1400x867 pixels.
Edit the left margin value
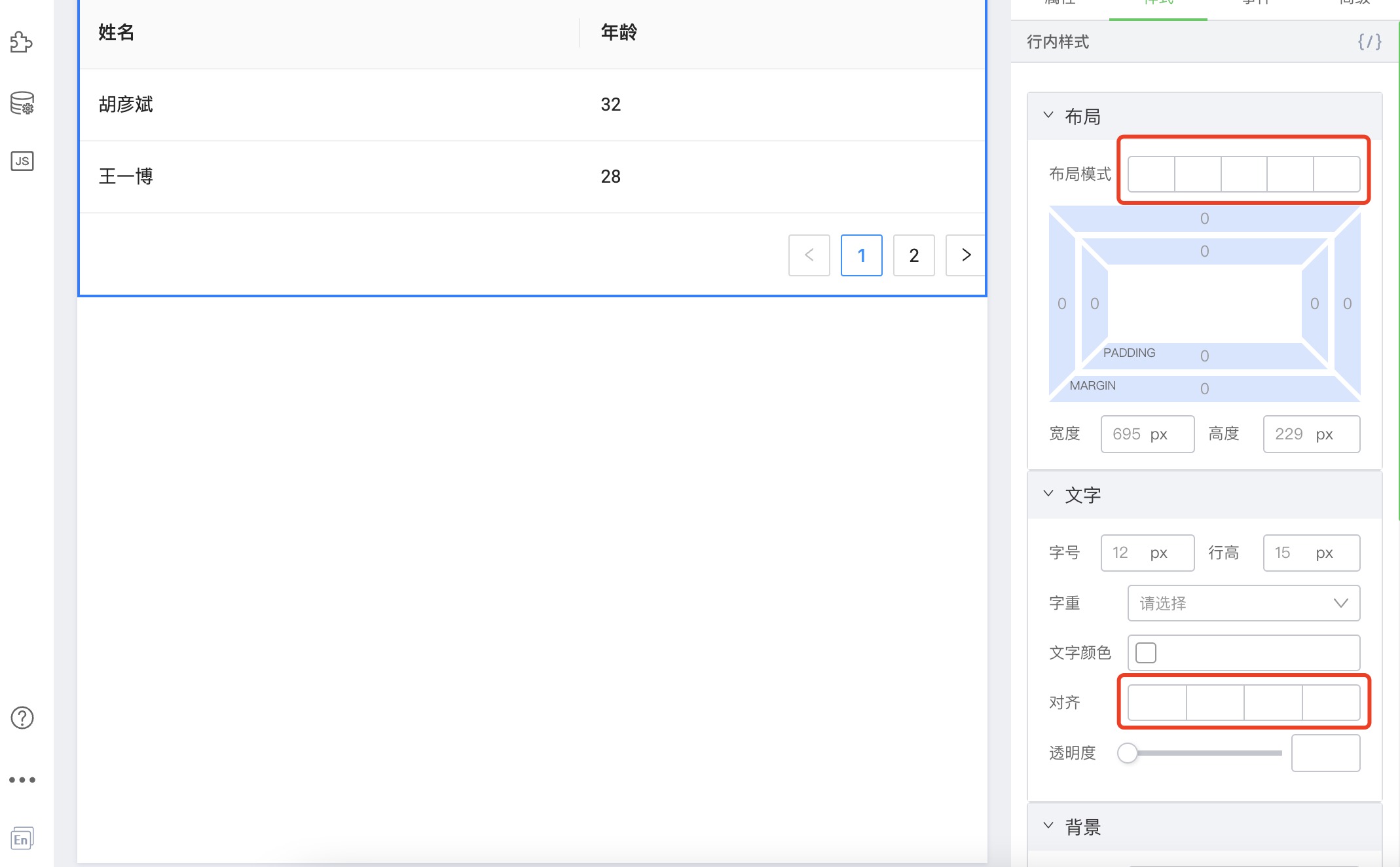click(1062, 304)
